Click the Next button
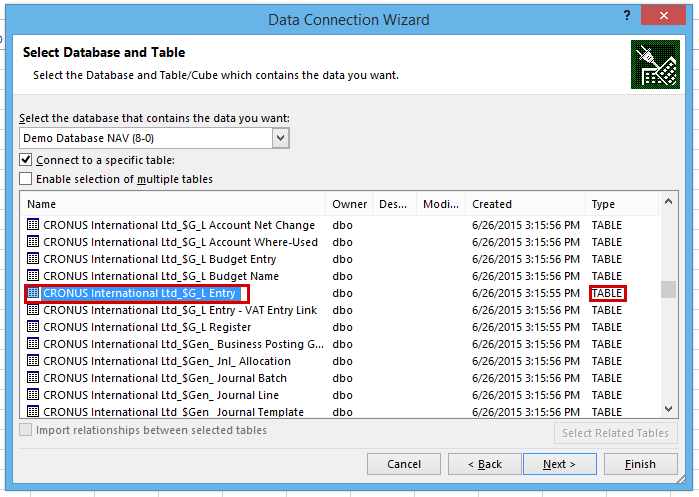This screenshot has width=699, height=497. (x=559, y=464)
